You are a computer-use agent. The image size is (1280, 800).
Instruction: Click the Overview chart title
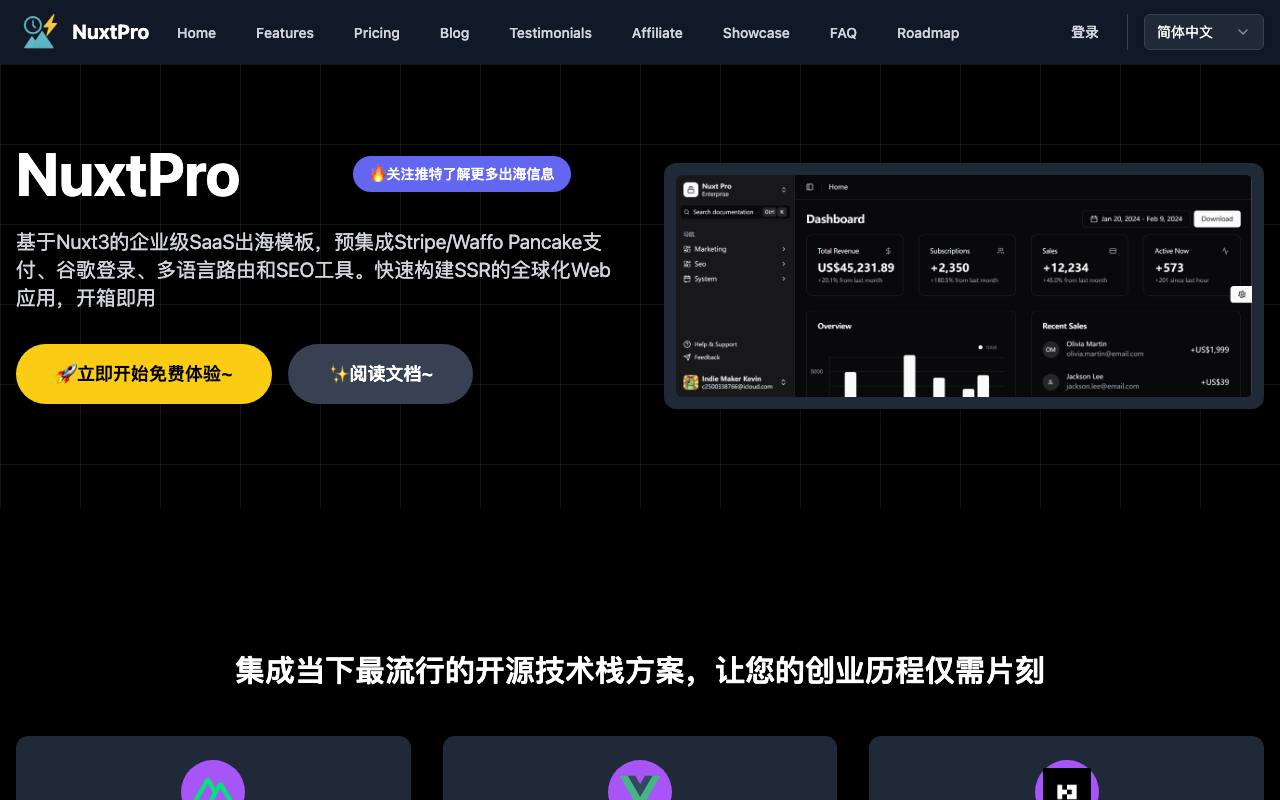[834, 326]
